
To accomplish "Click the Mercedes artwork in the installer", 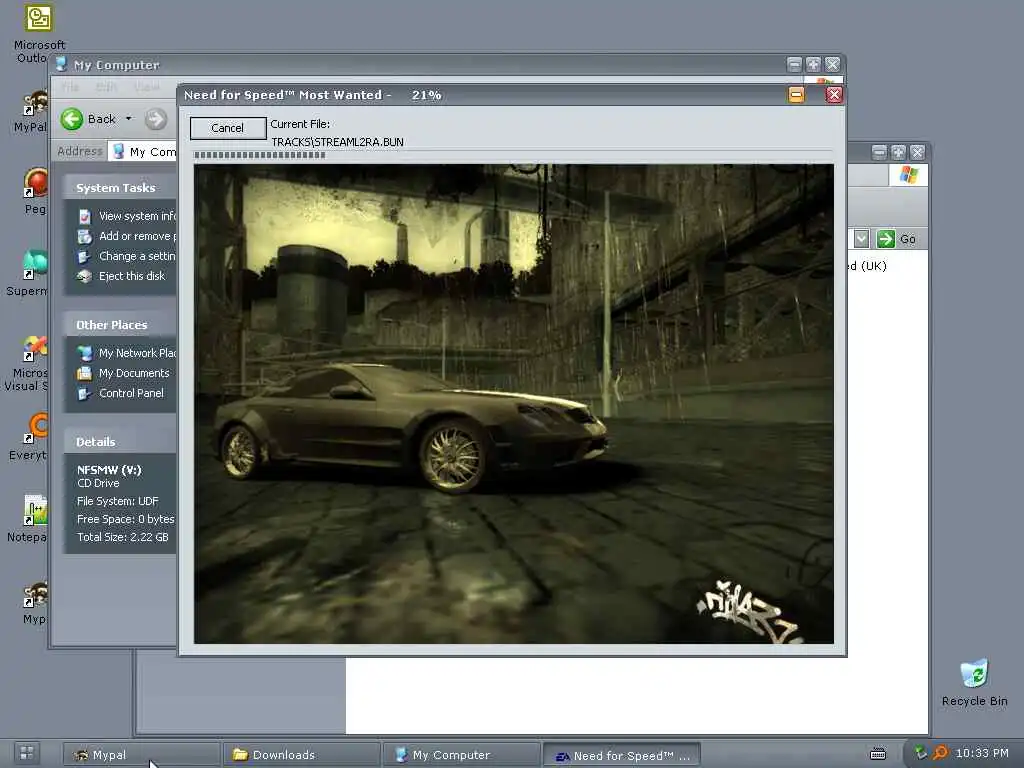I will point(513,404).
